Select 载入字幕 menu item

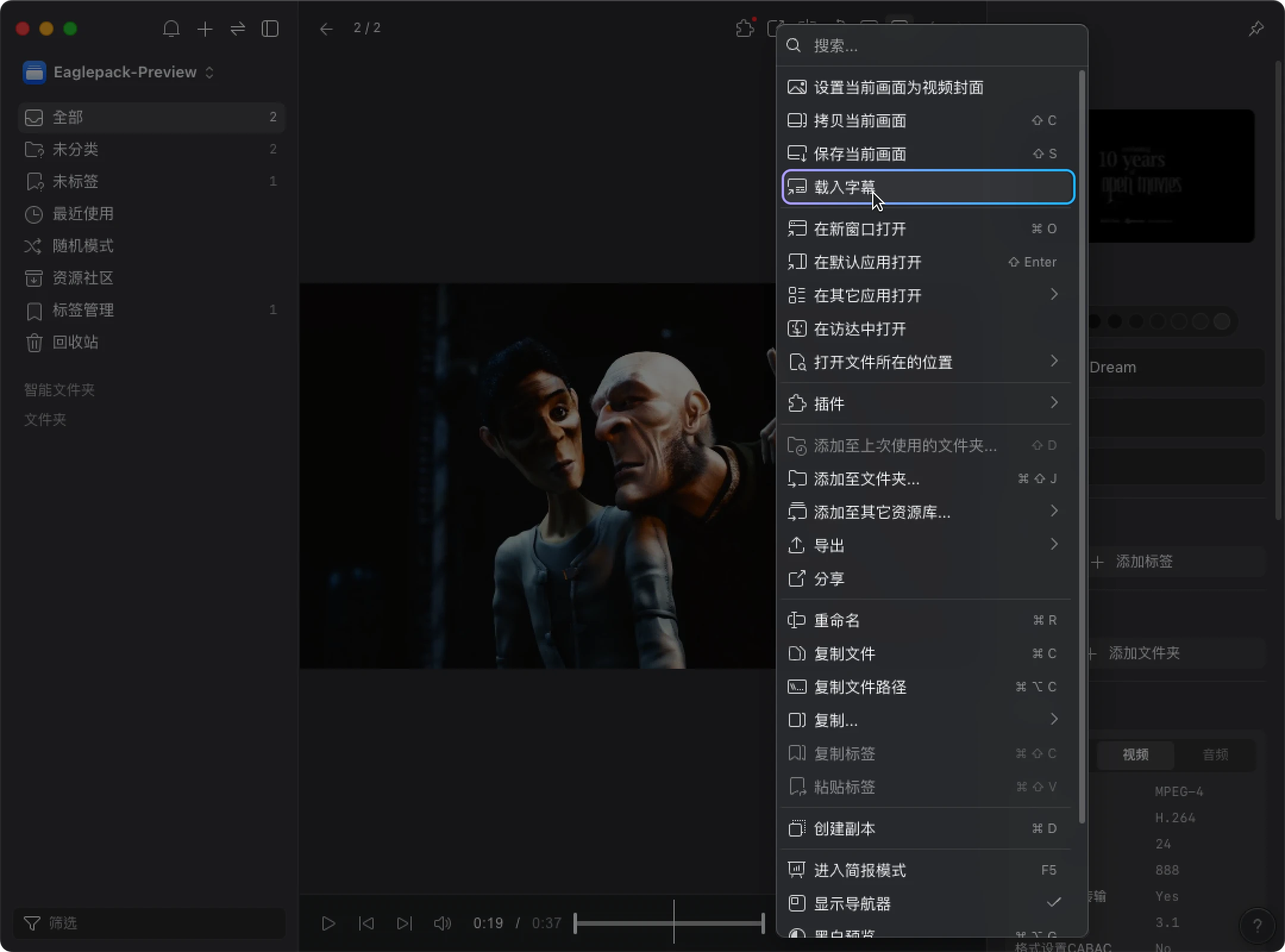(928, 187)
